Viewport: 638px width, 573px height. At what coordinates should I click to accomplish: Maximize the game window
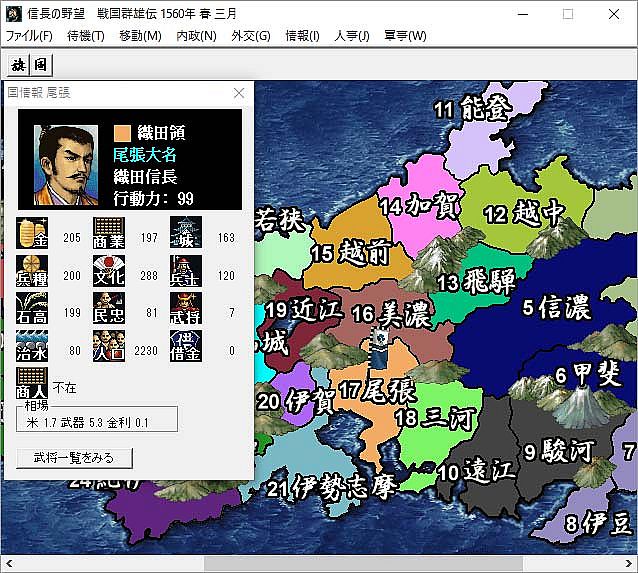(x=568, y=14)
